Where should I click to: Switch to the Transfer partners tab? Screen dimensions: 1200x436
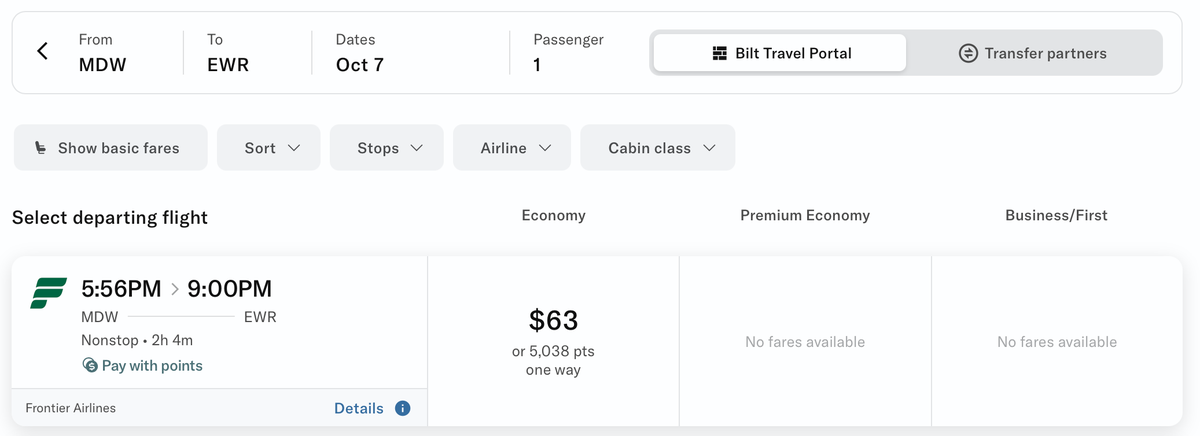1035,53
